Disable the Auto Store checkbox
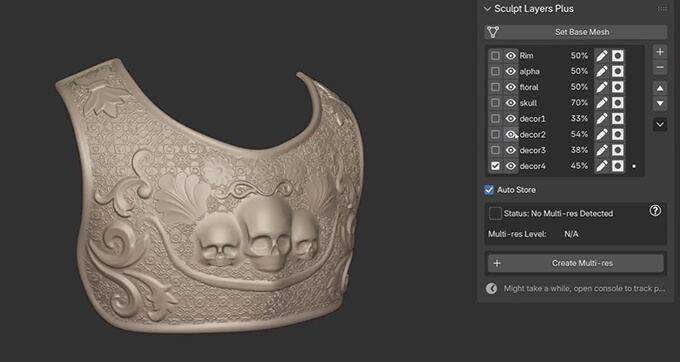 click(489, 190)
